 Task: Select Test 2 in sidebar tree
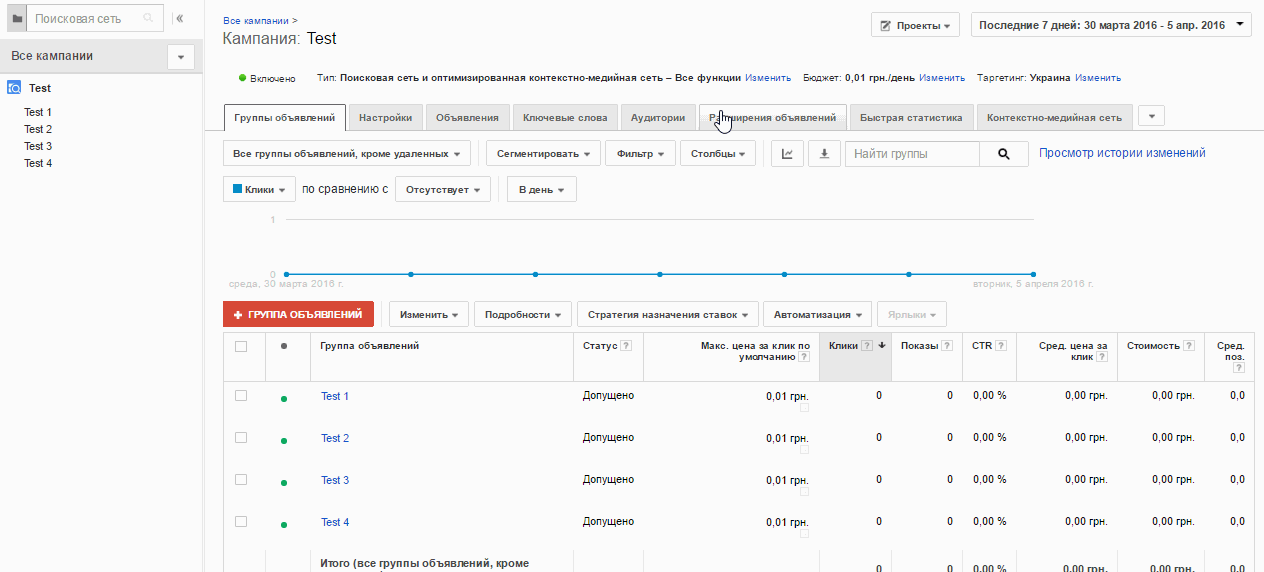point(38,129)
